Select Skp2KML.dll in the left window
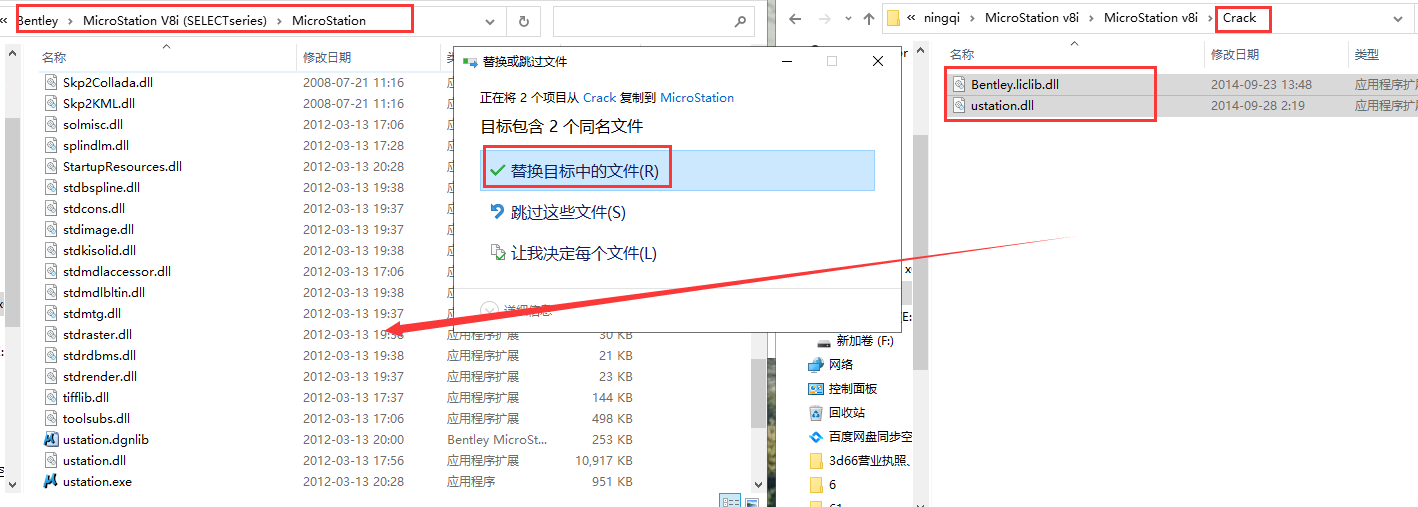This screenshot has width=1418, height=507. [x=98, y=103]
